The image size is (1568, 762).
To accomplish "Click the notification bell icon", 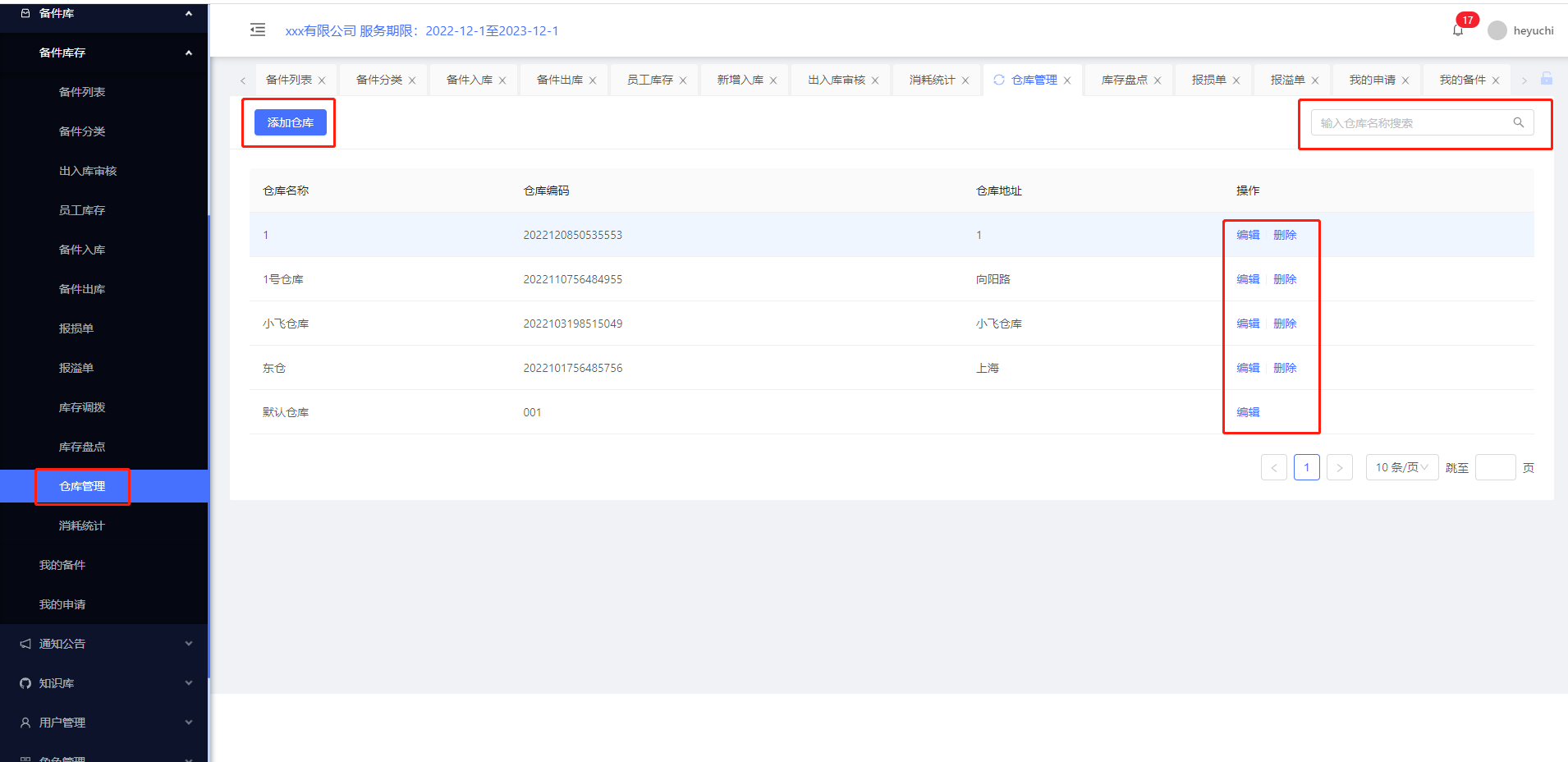I will coord(1458,30).
